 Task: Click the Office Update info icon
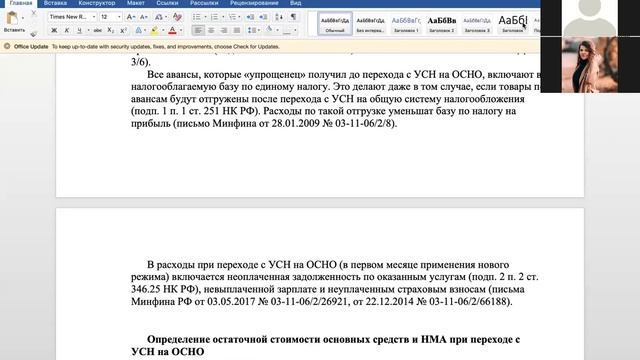[x=7, y=47]
